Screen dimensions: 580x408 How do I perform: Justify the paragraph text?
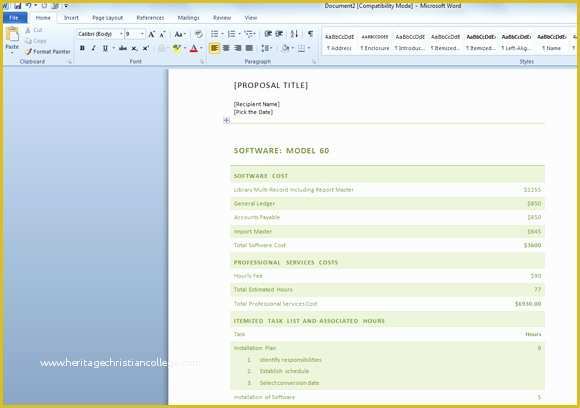pyautogui.click(x=250, y=48)
